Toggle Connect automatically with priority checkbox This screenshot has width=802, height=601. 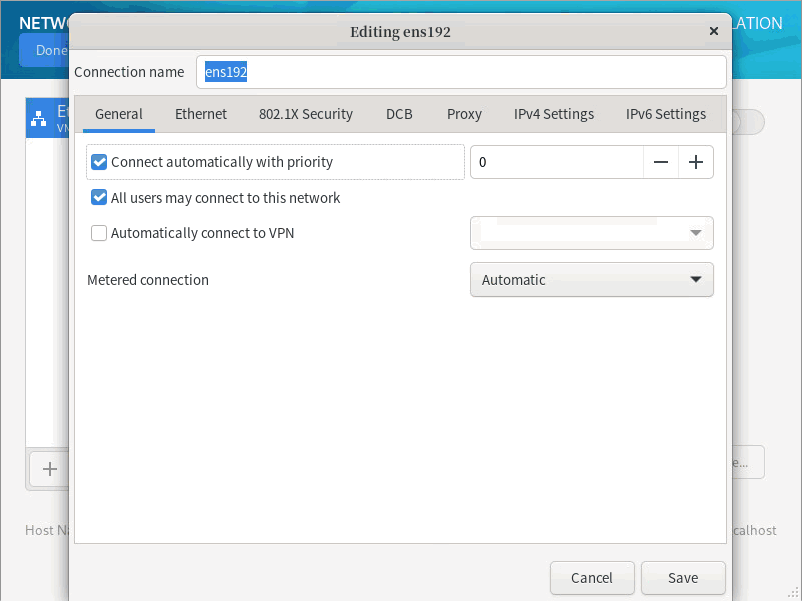99,162
